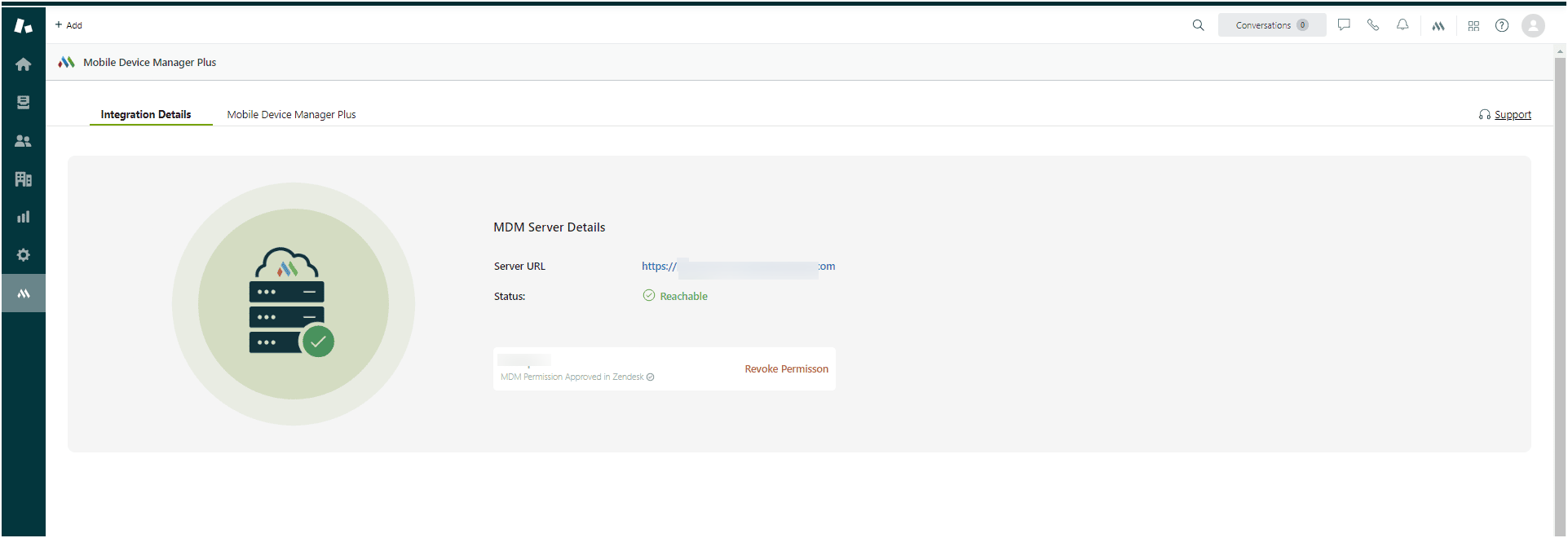Viewport: 1568px width, 538px height.
Task: Open the Reporting bar chart icon
Action: [24, 217]
